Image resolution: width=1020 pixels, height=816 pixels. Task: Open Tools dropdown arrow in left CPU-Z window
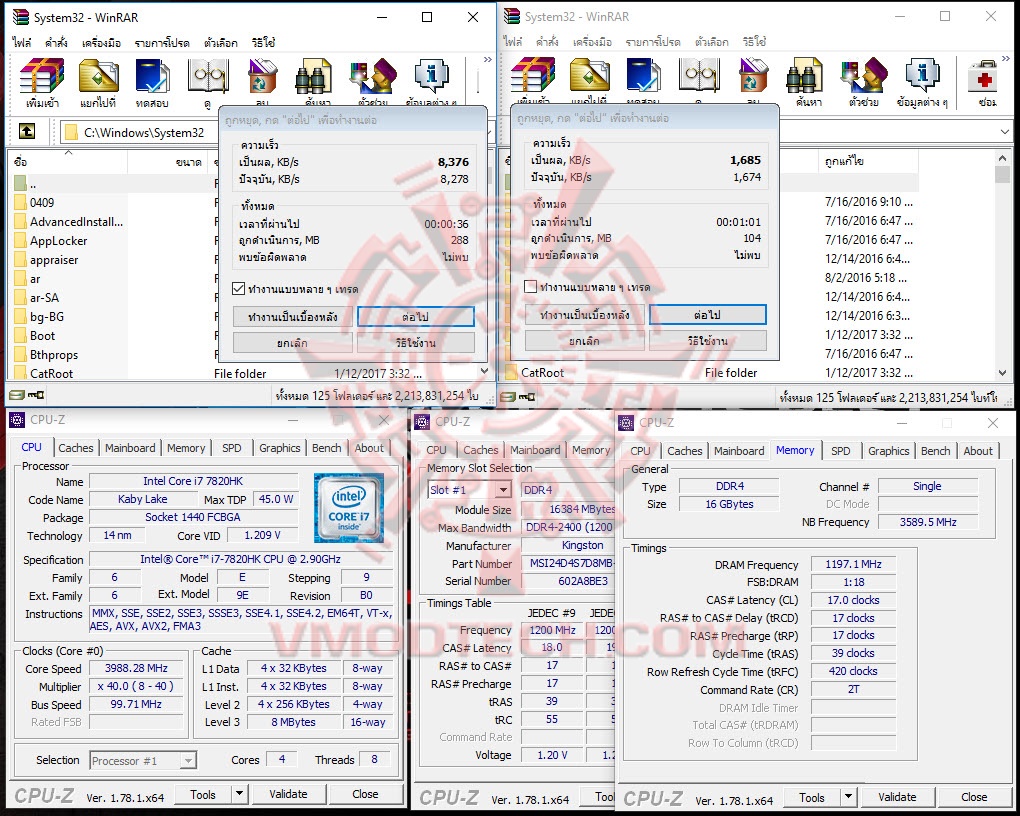tap(239, 794)
